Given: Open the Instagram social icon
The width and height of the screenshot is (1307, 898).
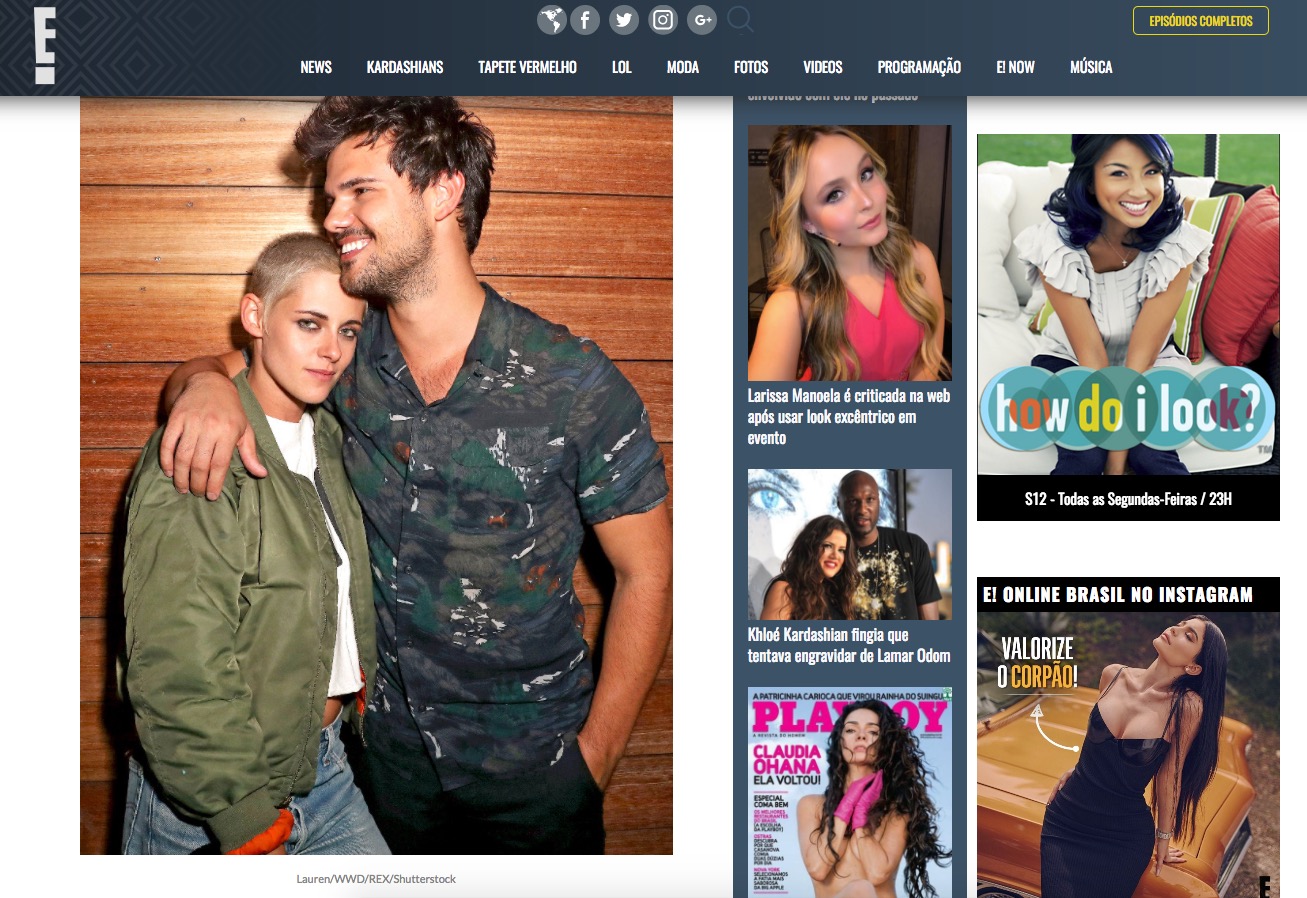Looking at the screenshot, I should 663,20.
